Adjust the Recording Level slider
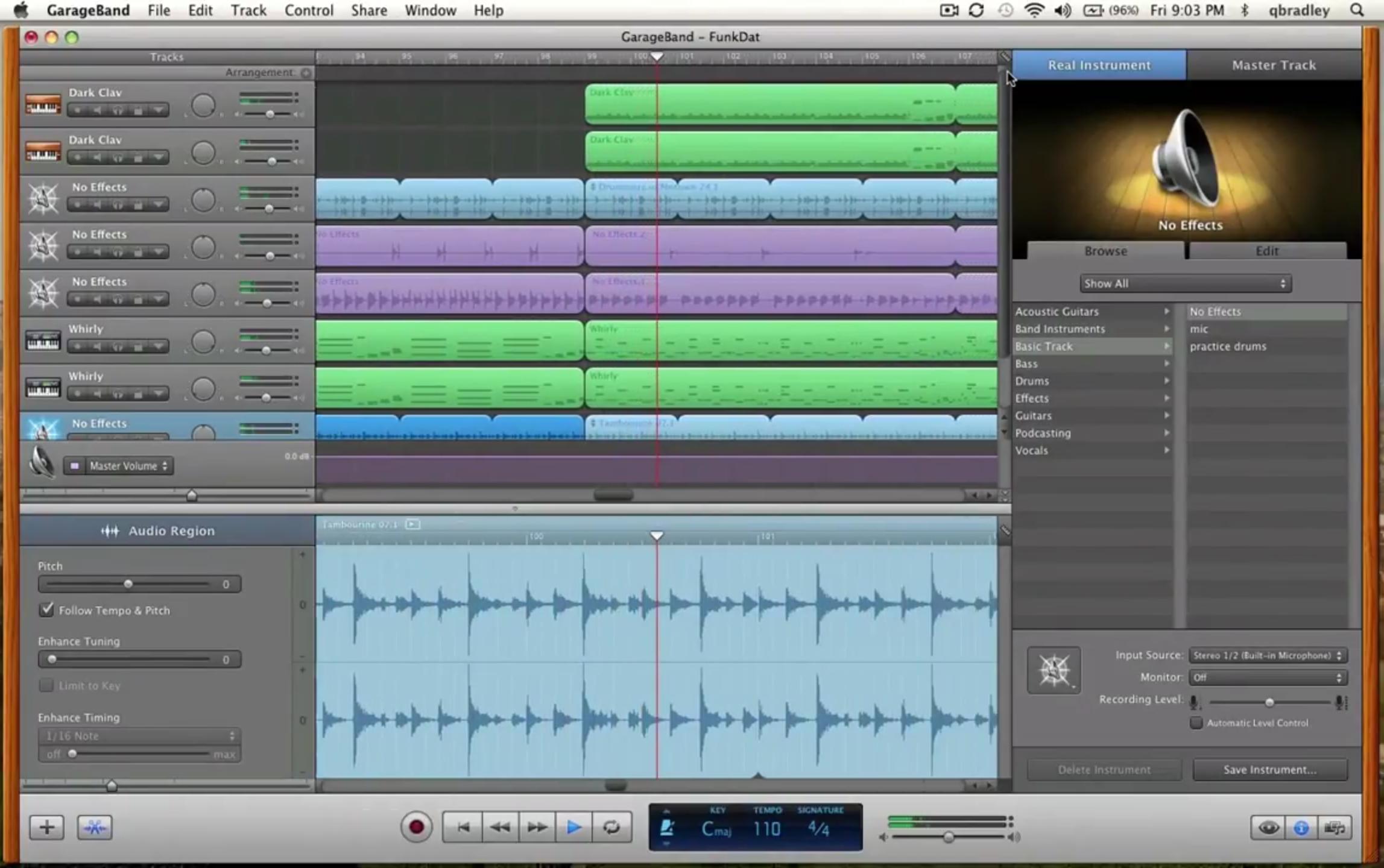This screenshot has width=1384, height=868. (1269, 702)
